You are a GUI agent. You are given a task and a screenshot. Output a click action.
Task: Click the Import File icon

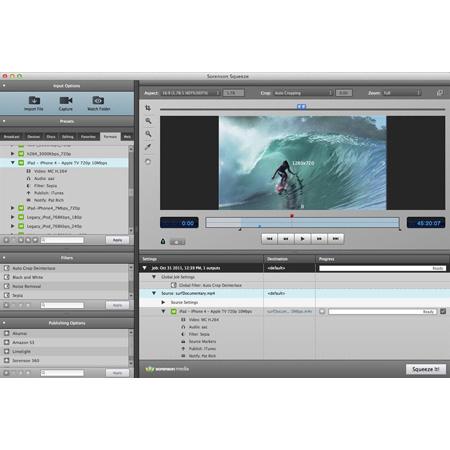click(34, 100)
